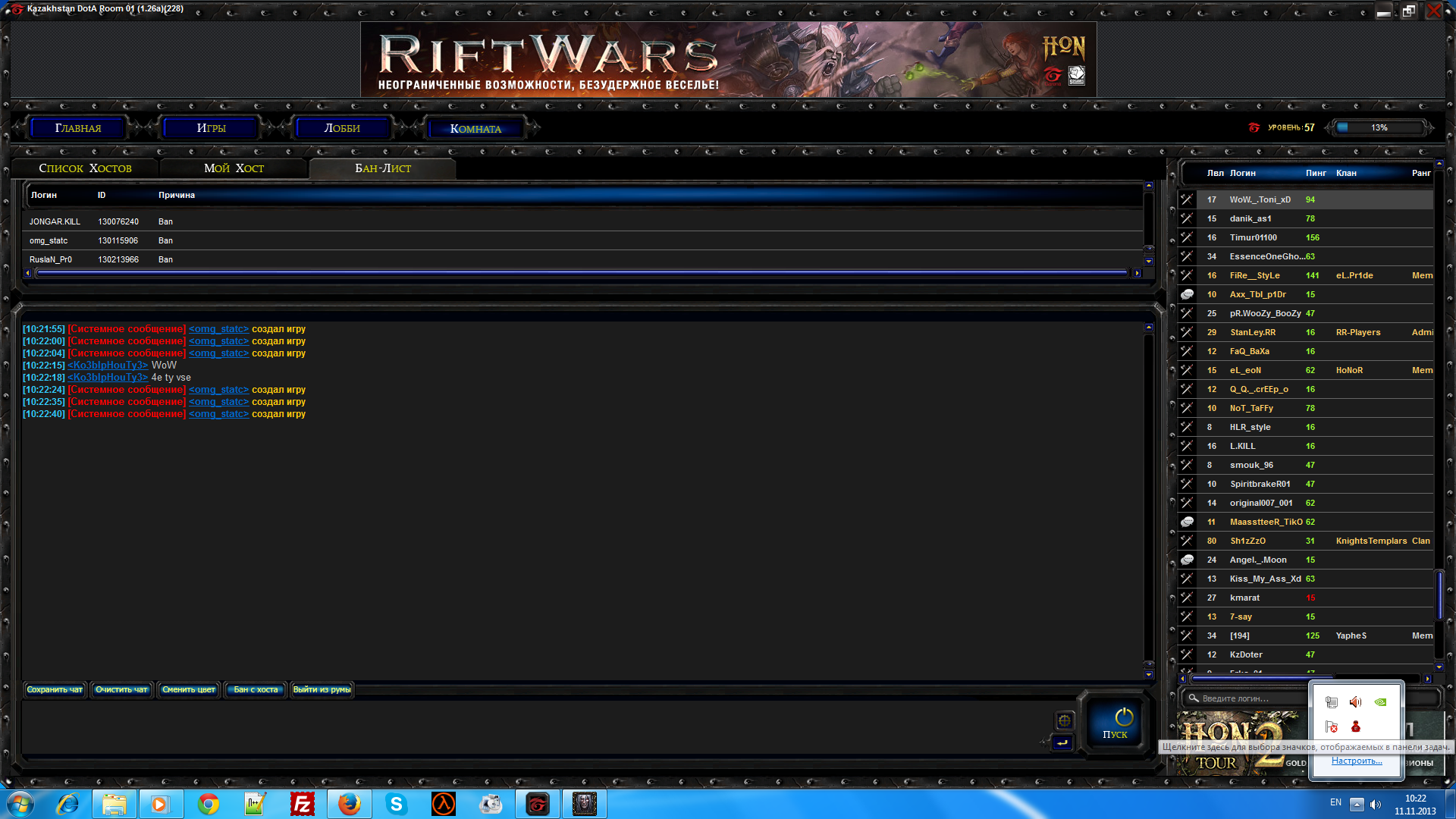Click the Выйти из румы button
1456x819 pixels.
pos(322,689)
